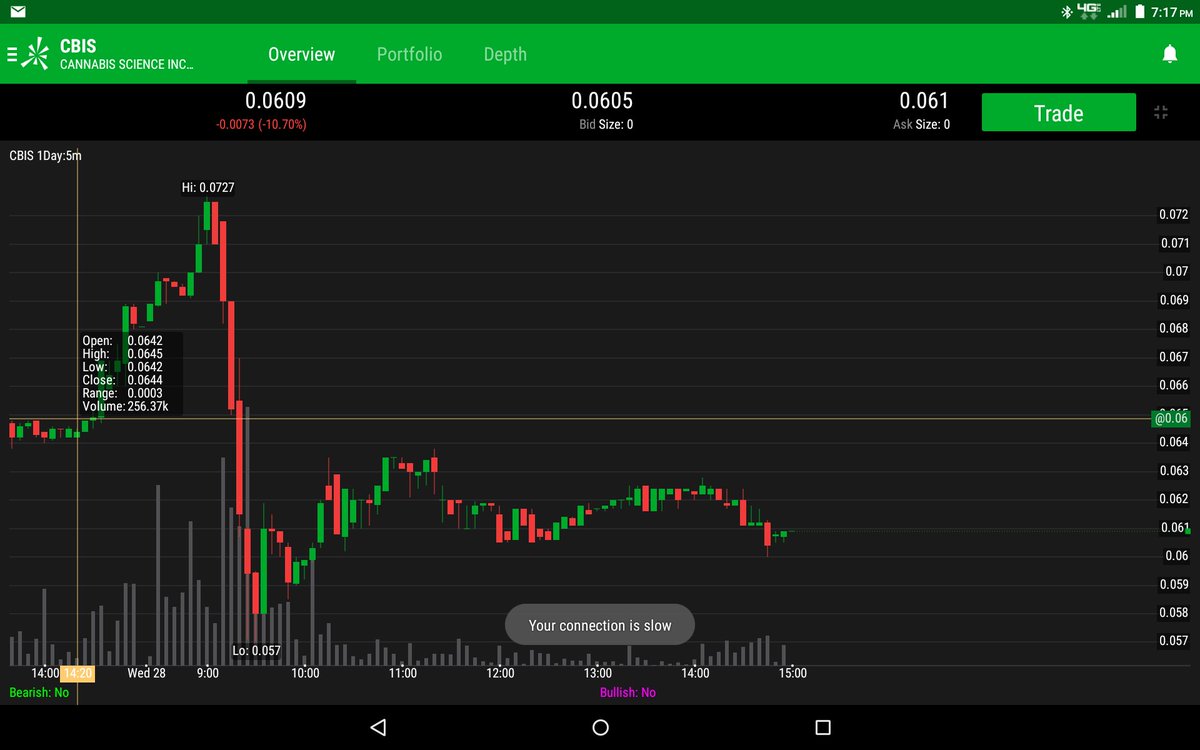Tap the CBIS 1Day:5m chart interval label
Image resolution: width=1200 pixels, height=750 pixels.
[45, 155]
